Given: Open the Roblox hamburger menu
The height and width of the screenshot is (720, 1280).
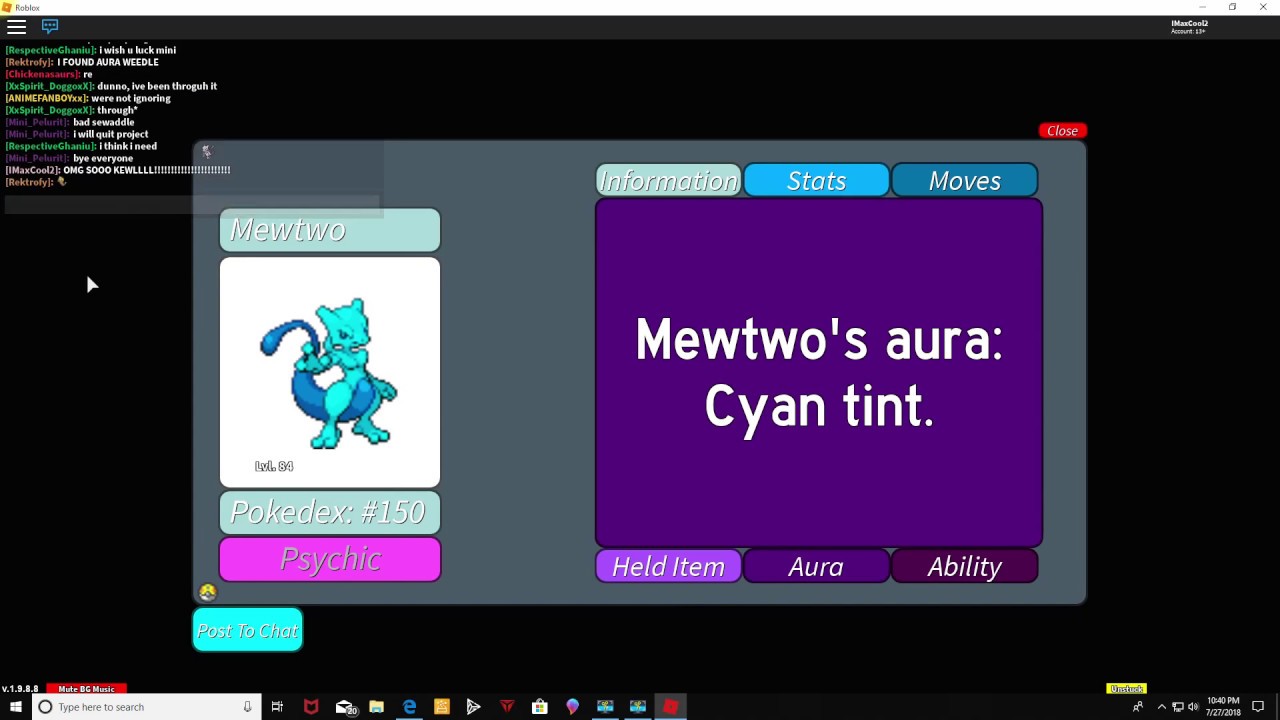Looking at the screenshot, I should click(x=16, y=27).
